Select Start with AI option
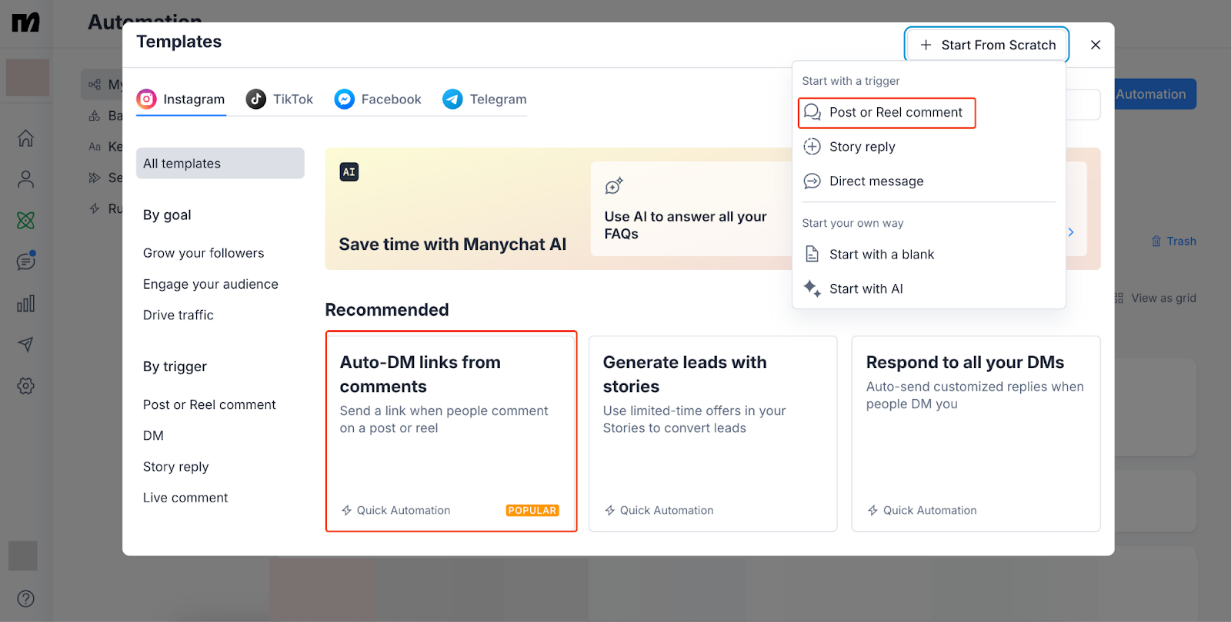The image size is (1231, 622). [866, 289]
